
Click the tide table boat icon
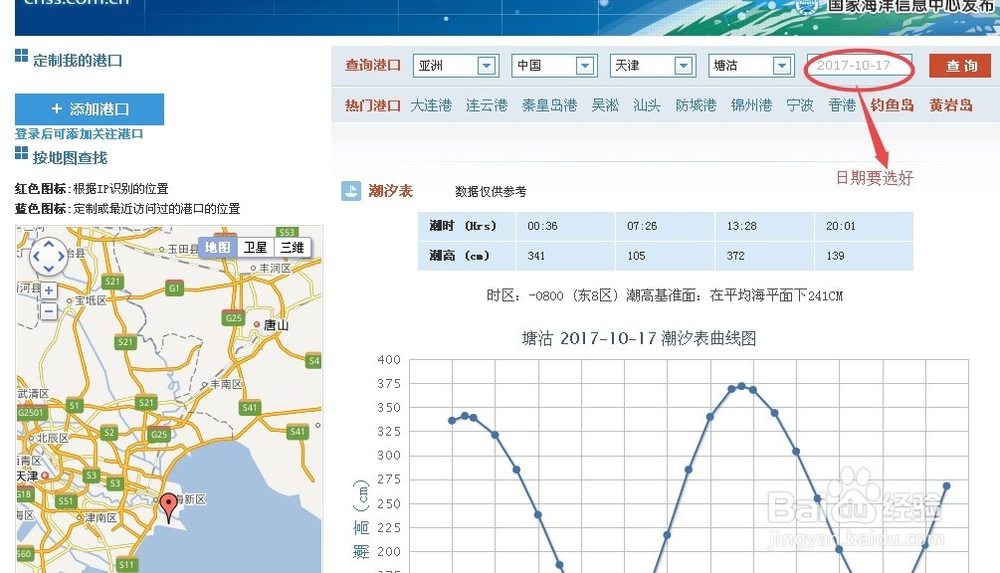[351, 191]
